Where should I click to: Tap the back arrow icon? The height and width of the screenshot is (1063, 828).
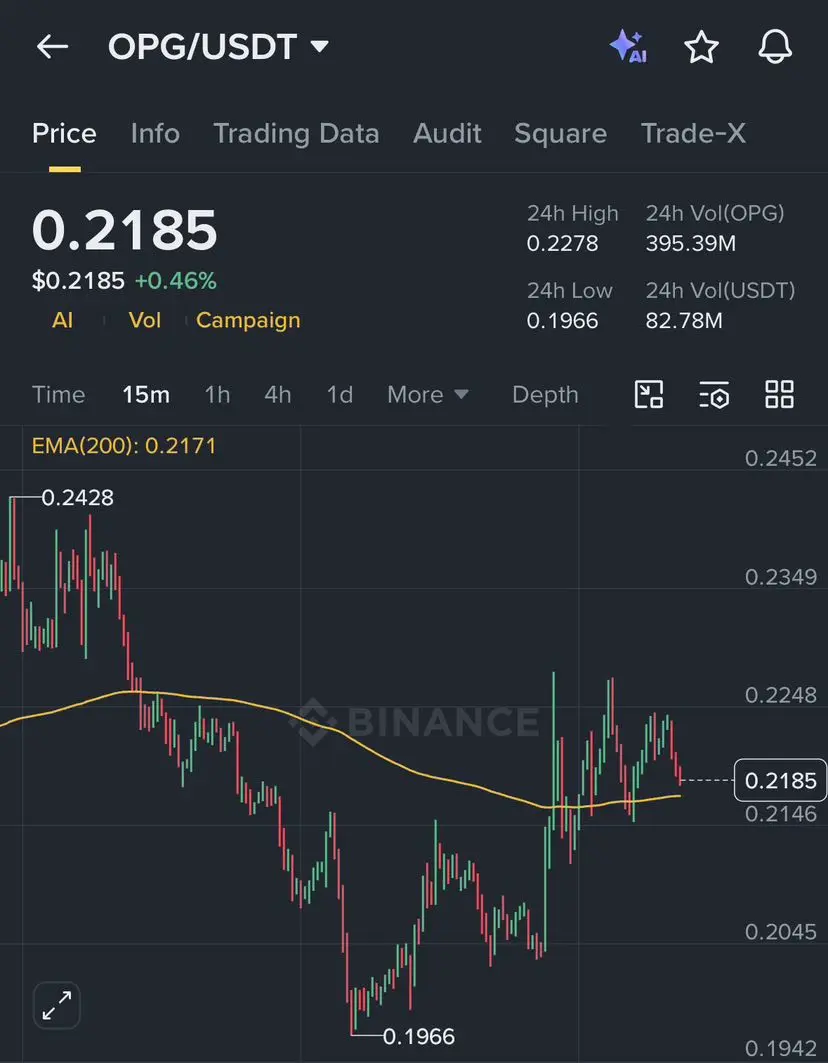point(52,47)
